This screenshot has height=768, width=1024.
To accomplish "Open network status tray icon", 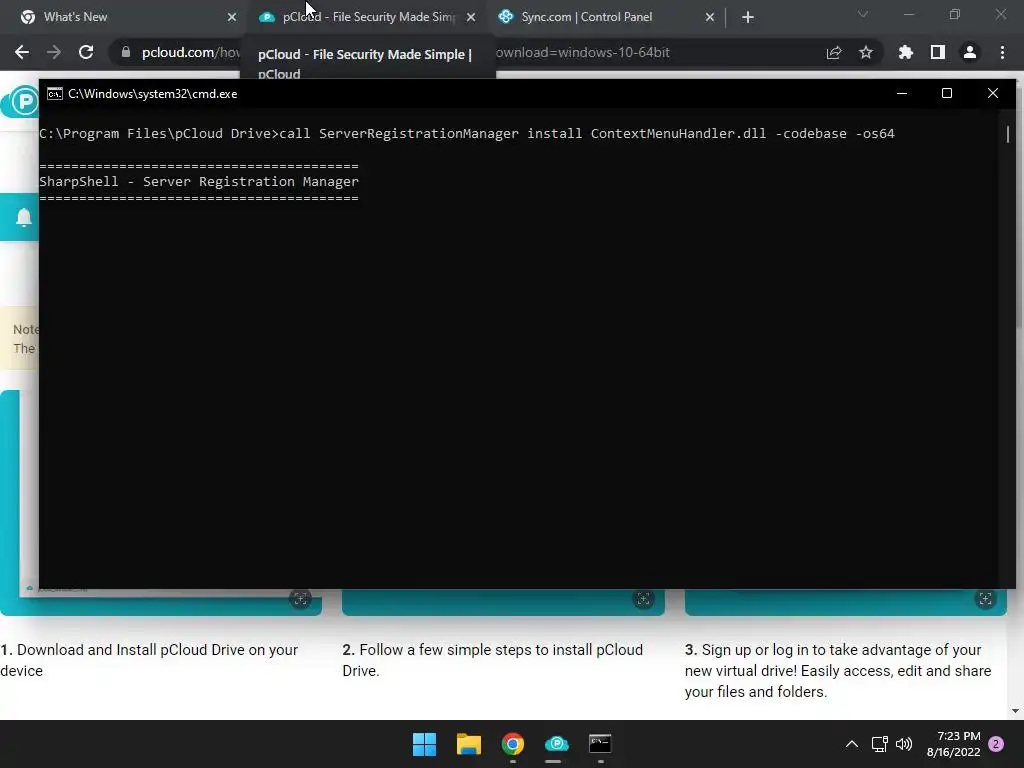I will point(880,744).
